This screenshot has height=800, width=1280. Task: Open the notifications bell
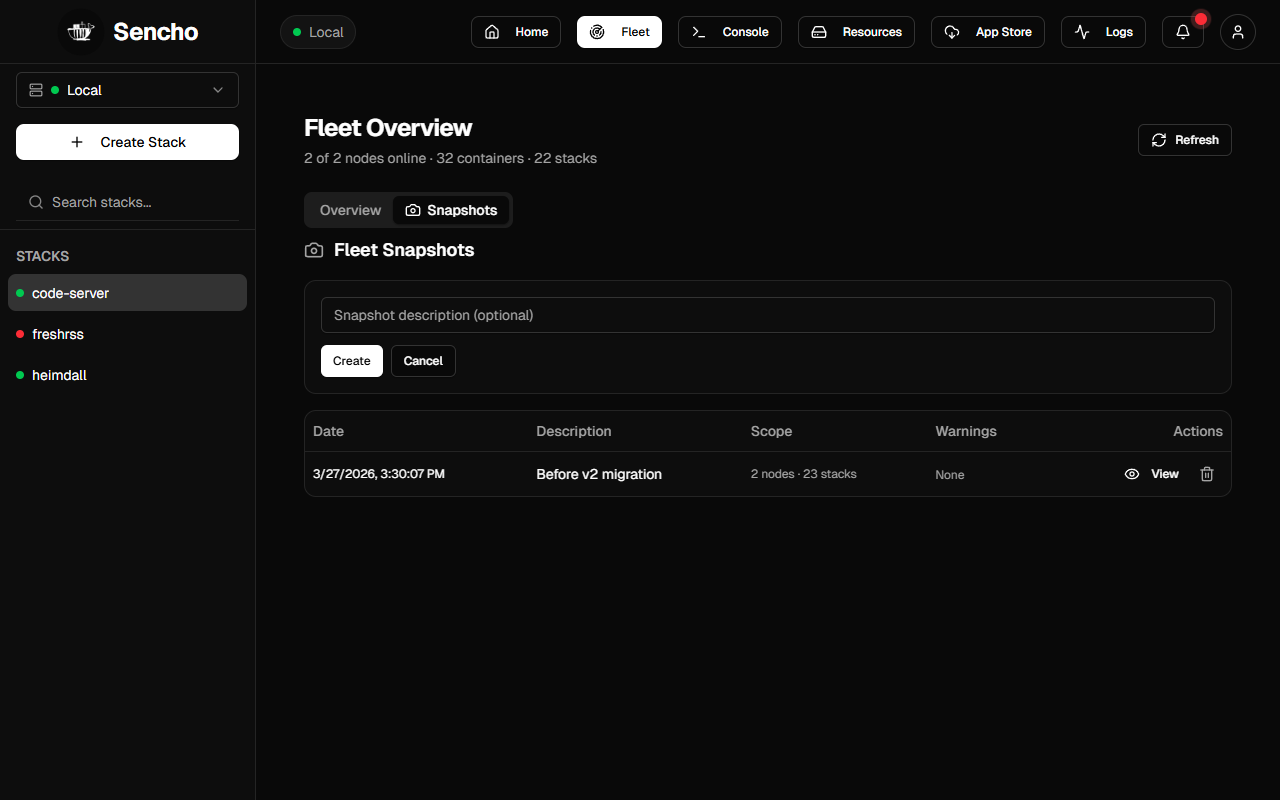1183,32
